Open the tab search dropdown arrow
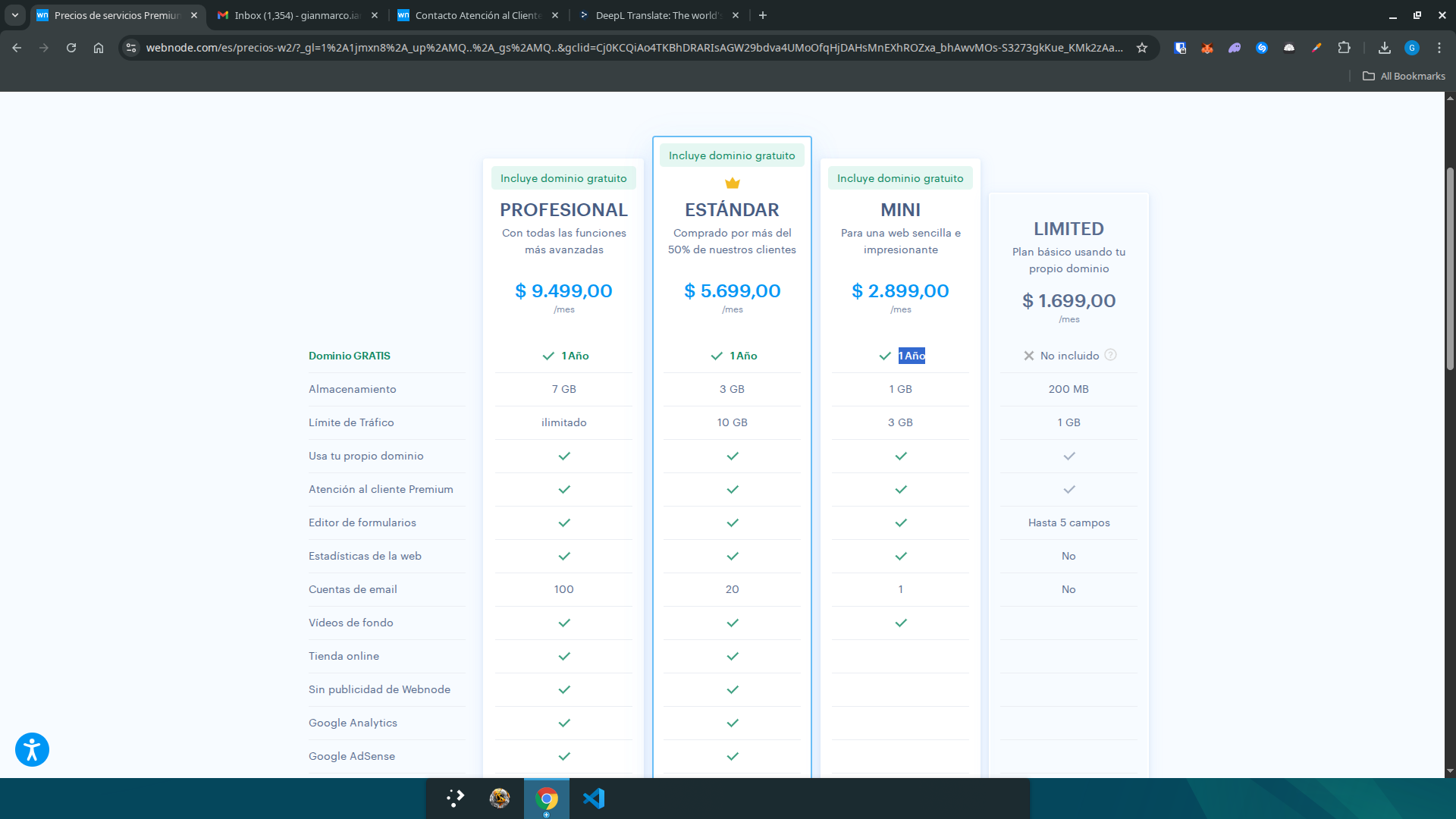 (14, 15)
